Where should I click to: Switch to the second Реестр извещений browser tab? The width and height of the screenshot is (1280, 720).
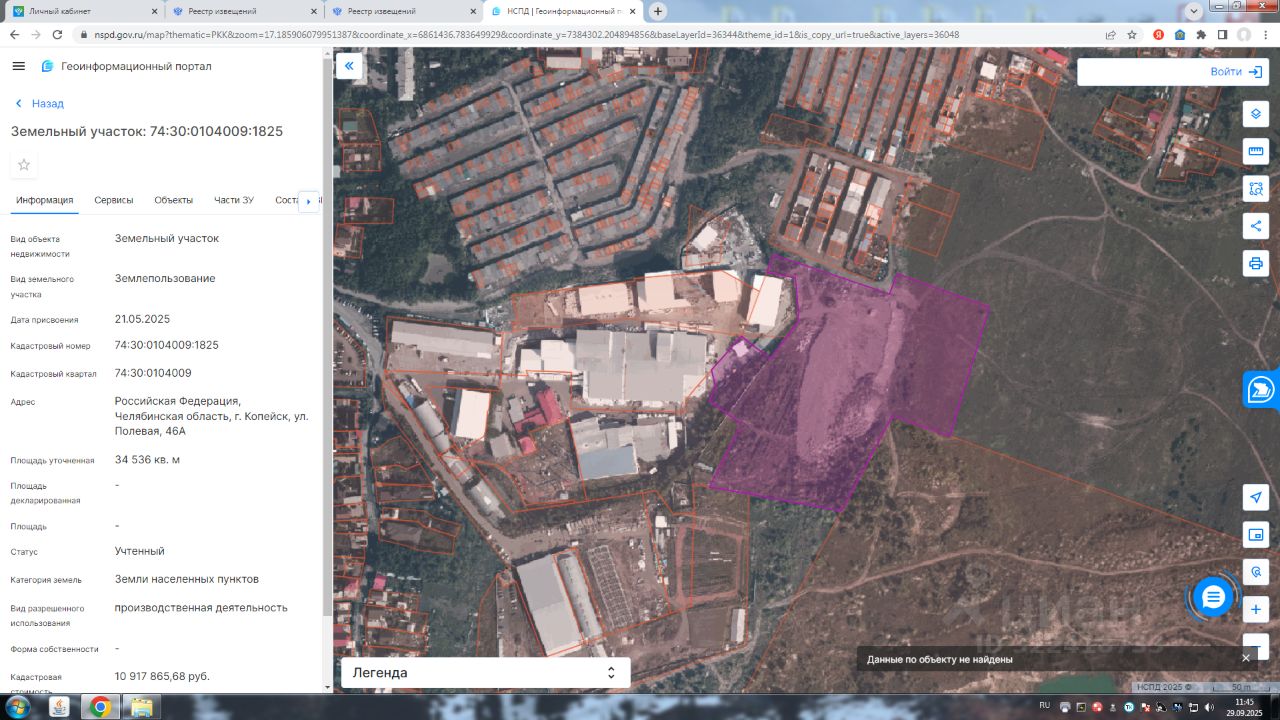pos(404,11)
